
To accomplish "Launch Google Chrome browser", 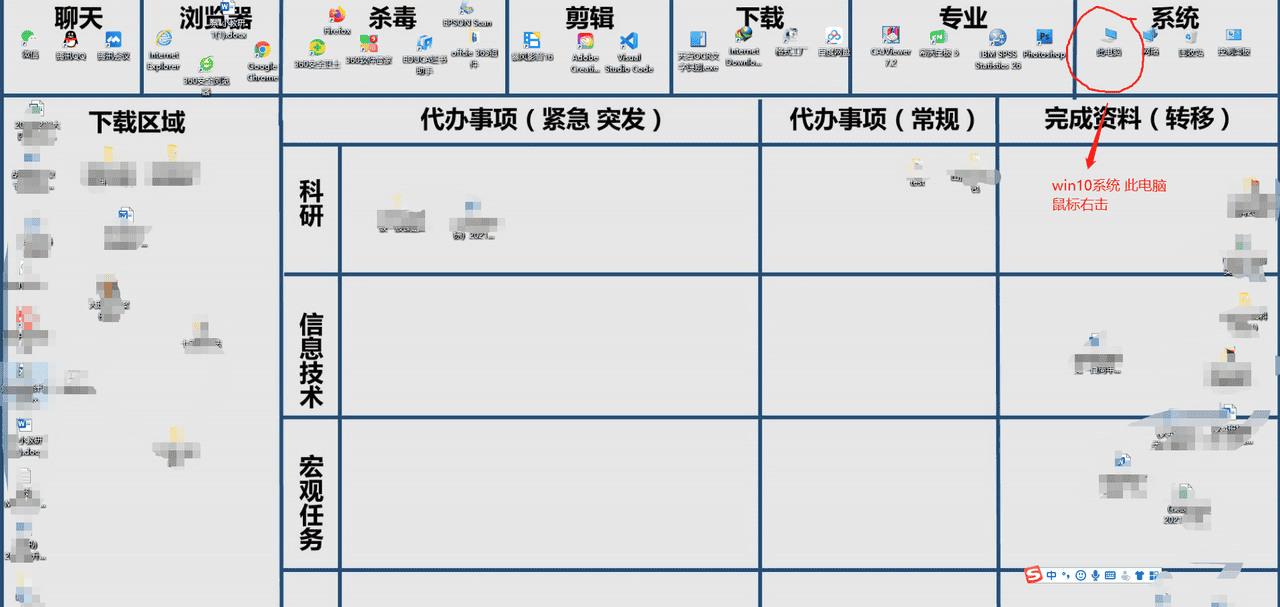I will (260, 50).
